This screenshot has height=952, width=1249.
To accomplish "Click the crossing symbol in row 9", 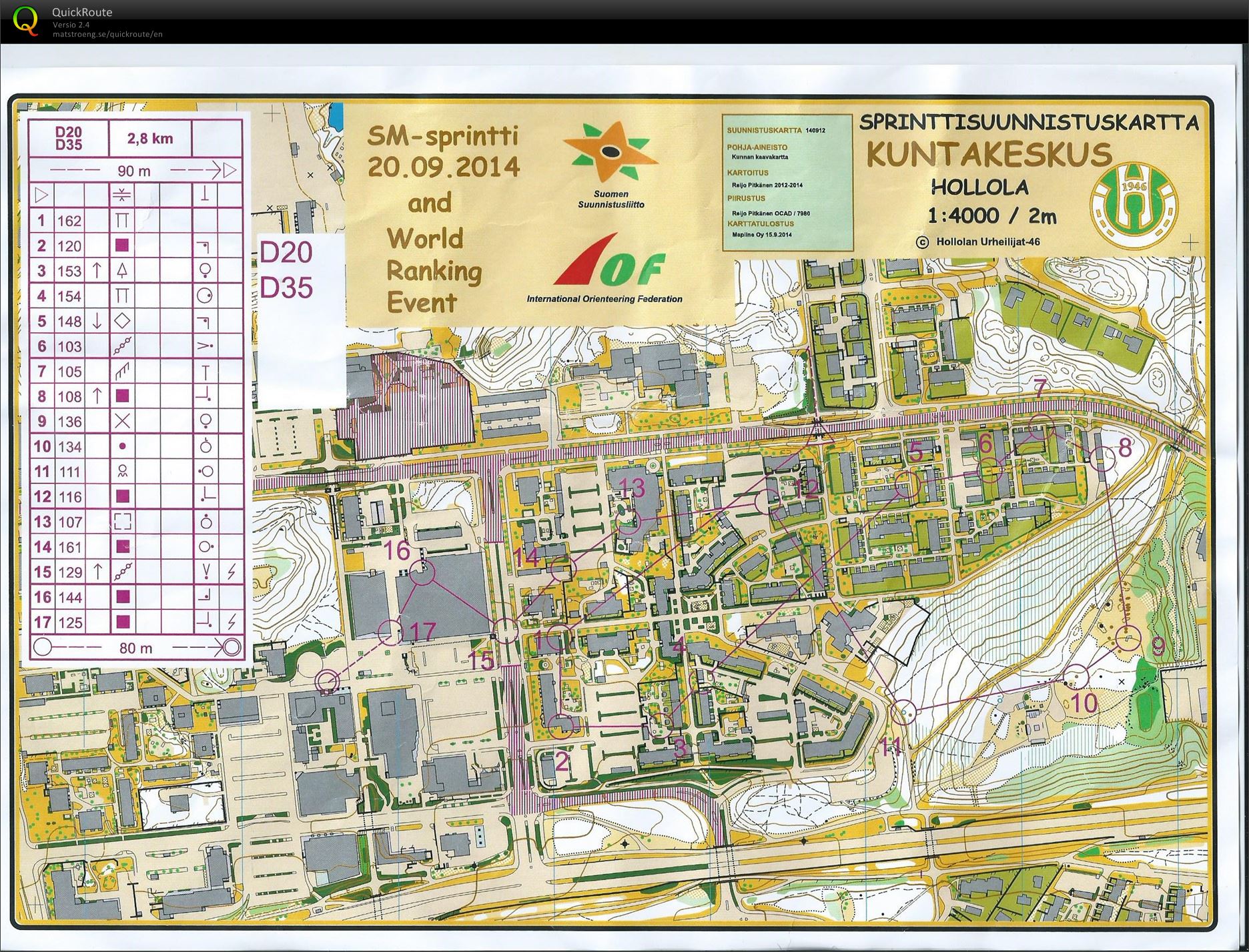I will tap(122, 421).
